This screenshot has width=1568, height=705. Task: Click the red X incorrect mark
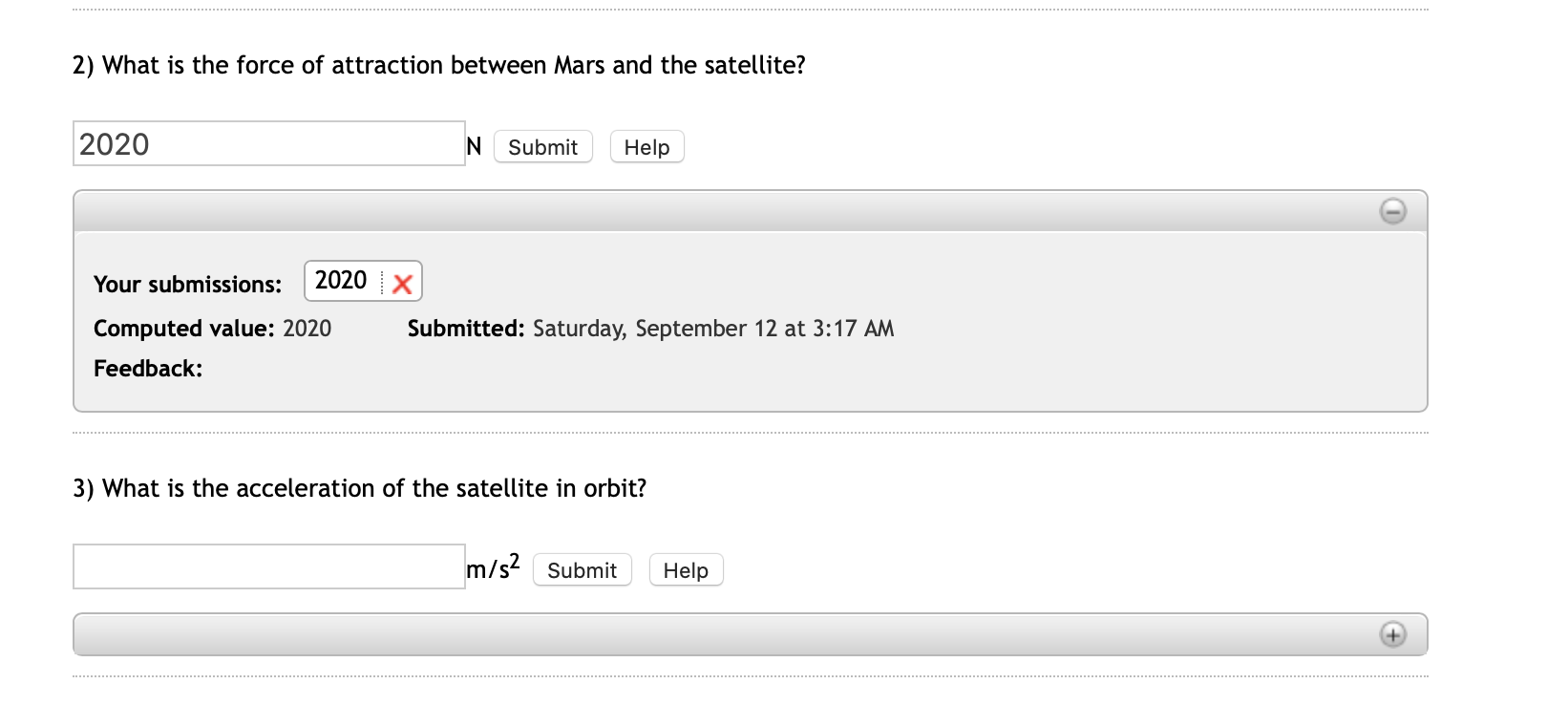pyautogui.click(x=402, y=284)
